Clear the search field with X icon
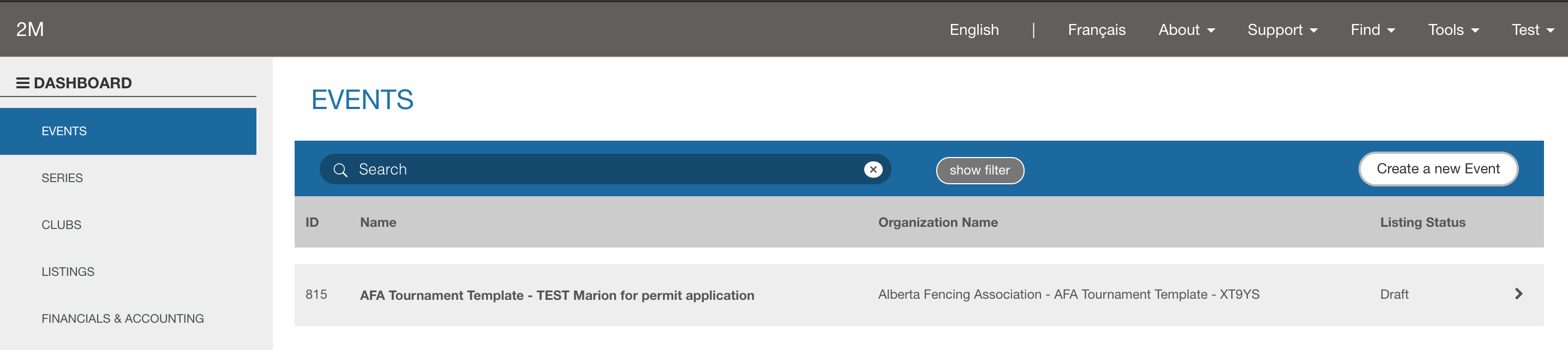Screen dimensions: 1568x350 pyautogui.click(x=873, y=170)
